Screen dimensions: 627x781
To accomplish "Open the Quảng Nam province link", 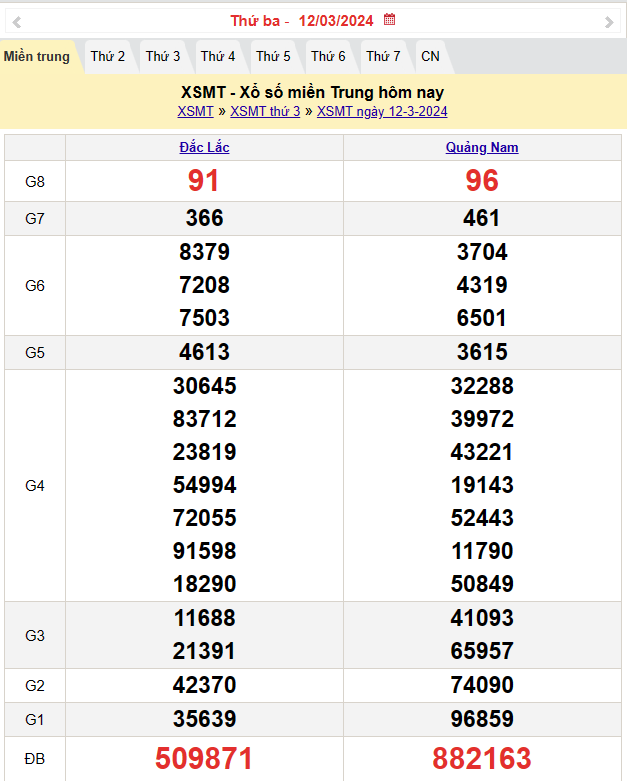I will click(x=482, y=147).
